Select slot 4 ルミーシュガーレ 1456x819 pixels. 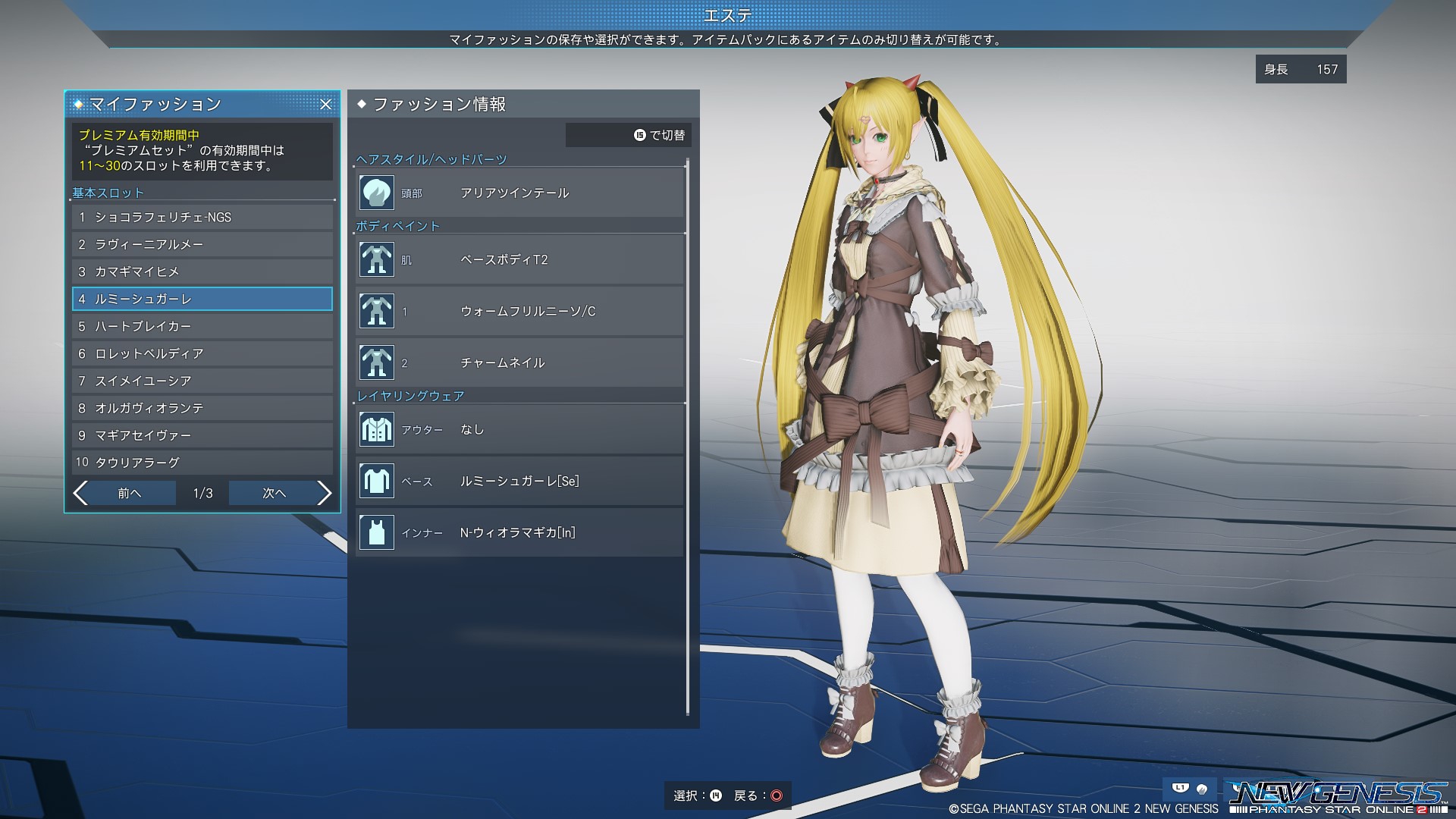(202, 299)
